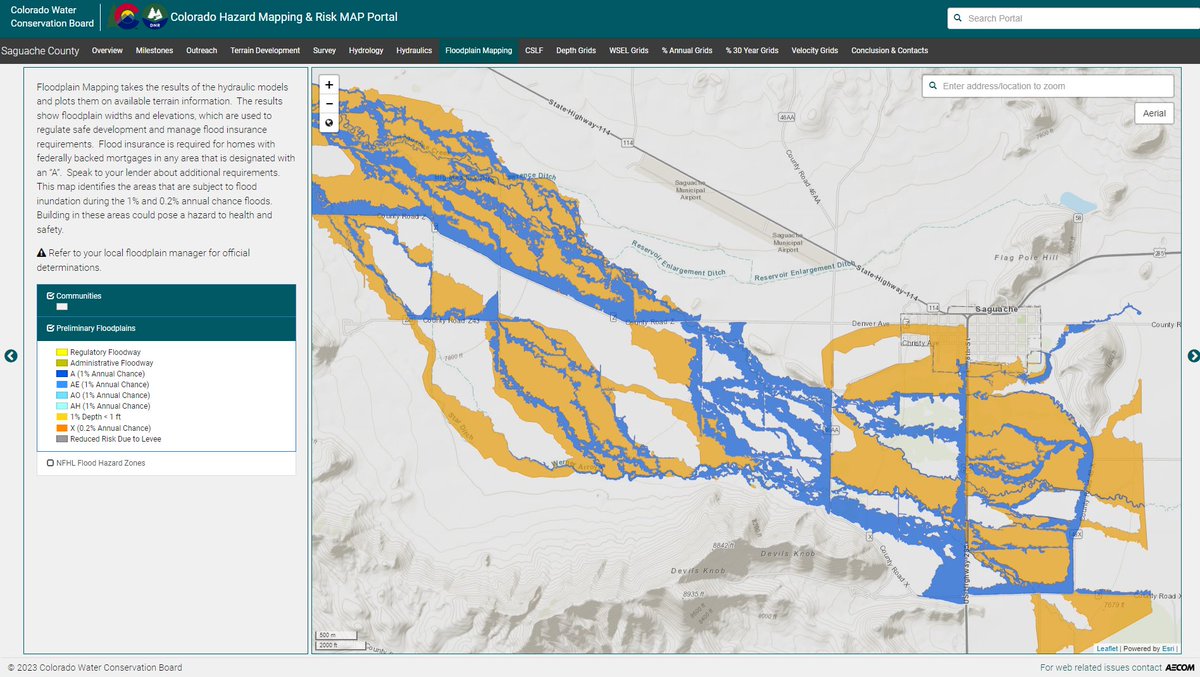Open the Leaflet attribution link
This screenshot has width=1200, height=677.
[x=1107, y=648]
